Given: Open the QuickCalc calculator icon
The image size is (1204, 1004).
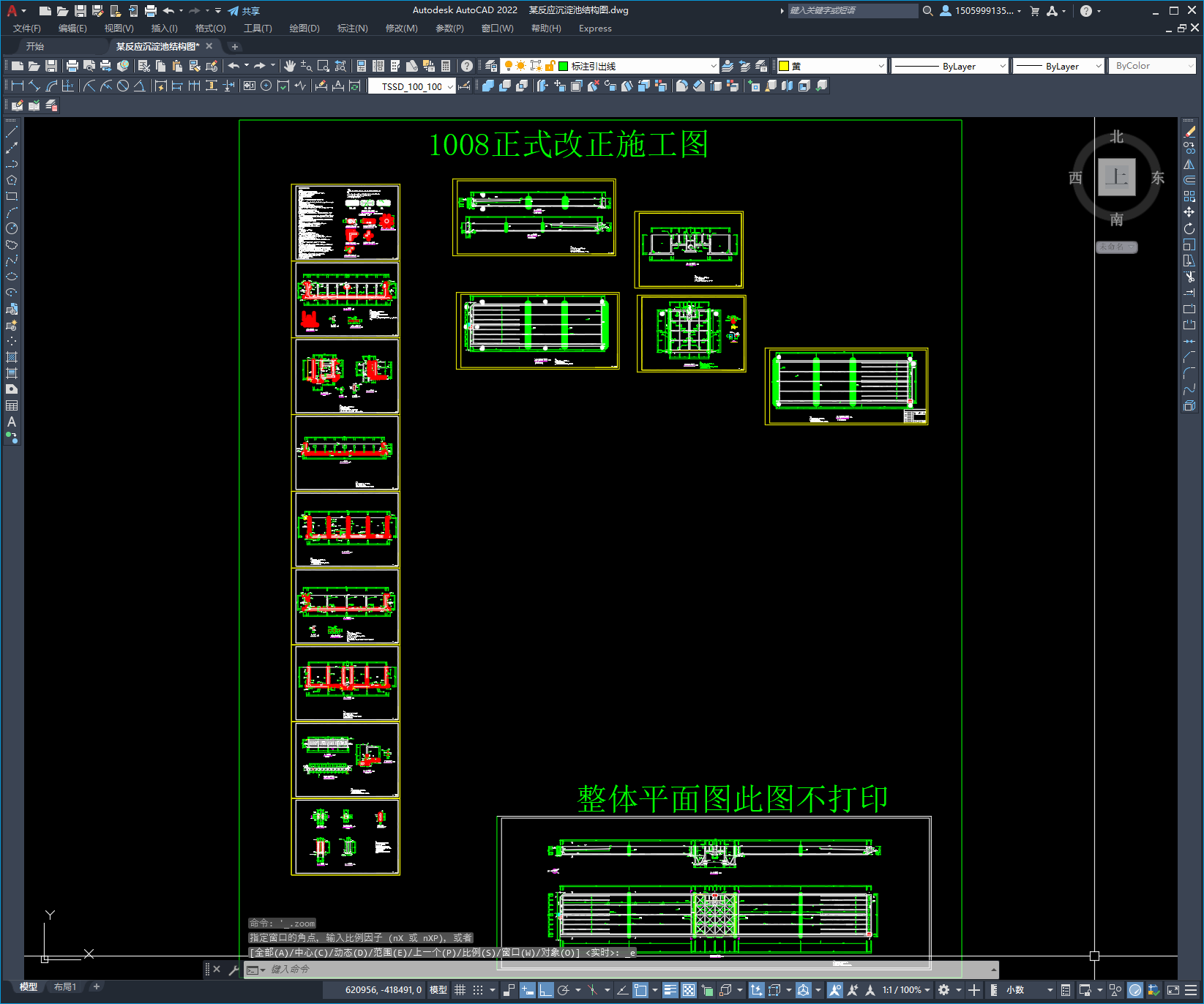Looking at the screenshot, I should 446,66.
